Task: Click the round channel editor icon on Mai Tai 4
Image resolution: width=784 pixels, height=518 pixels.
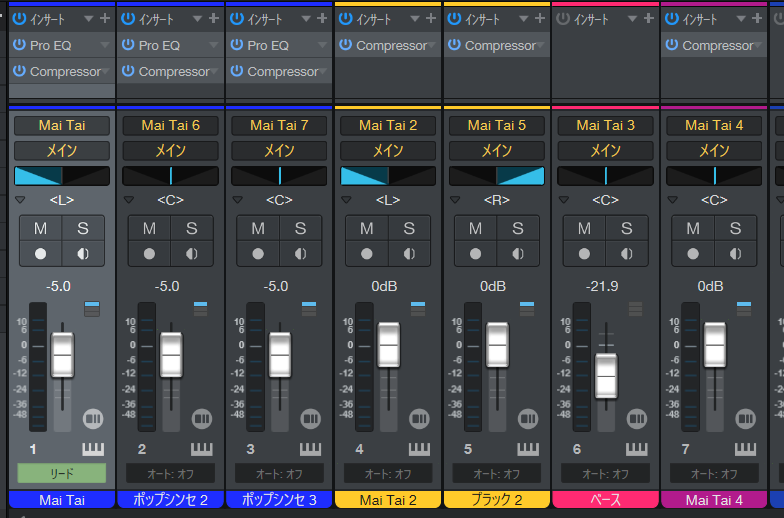Action: [746, 418]
